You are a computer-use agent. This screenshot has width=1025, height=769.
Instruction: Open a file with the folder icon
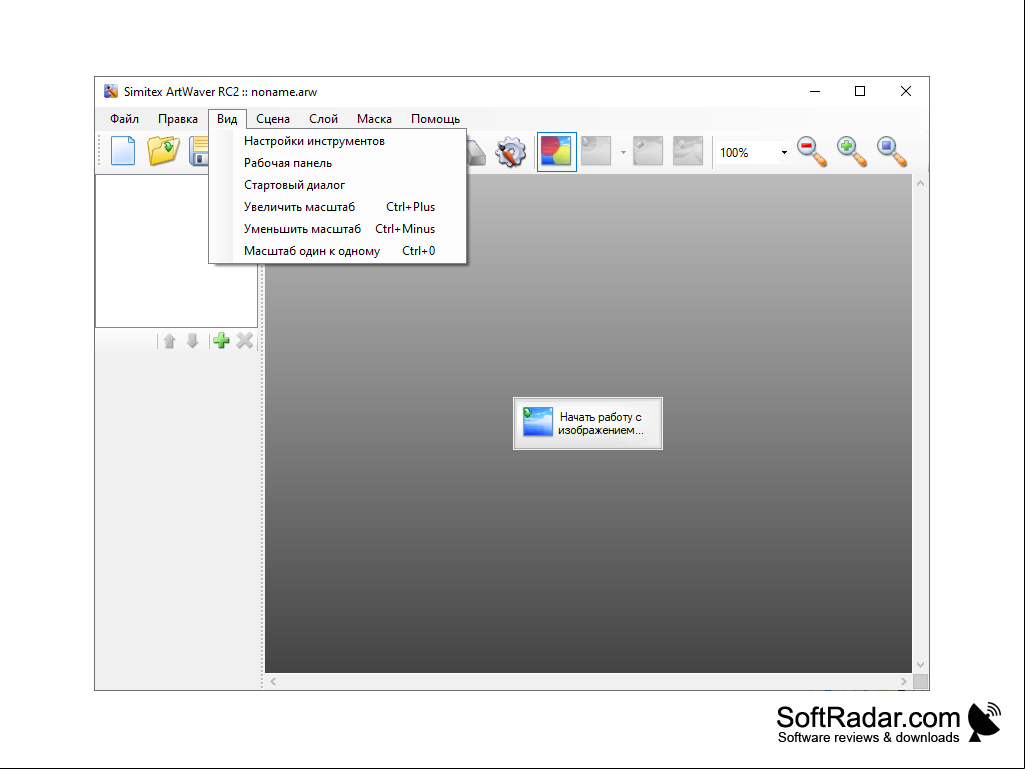pyautogui.click(x=163, y=151)
